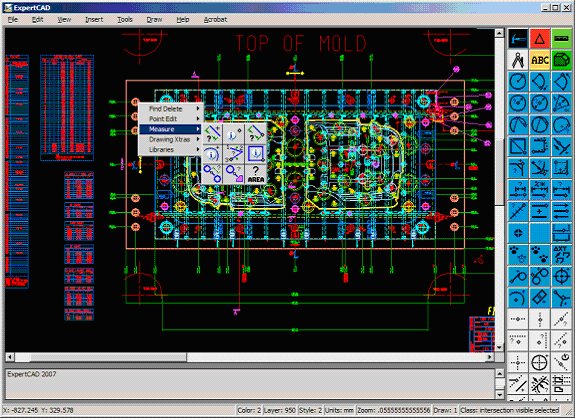Screen dimensions: 575x420
Task: Click the TOP OF MOLD title text
Action: 300,44
